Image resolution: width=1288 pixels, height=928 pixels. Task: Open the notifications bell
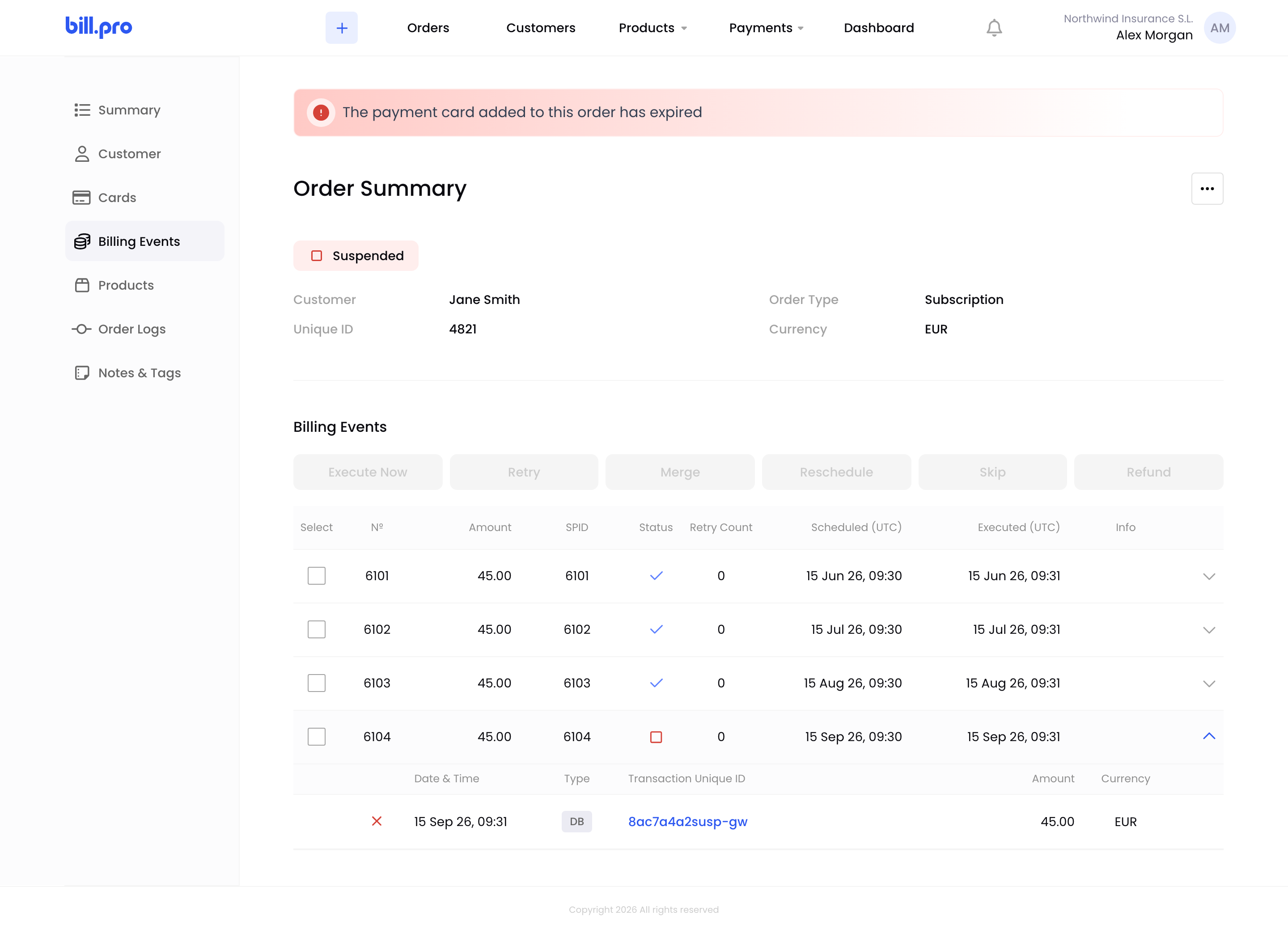tap(994, 28)
